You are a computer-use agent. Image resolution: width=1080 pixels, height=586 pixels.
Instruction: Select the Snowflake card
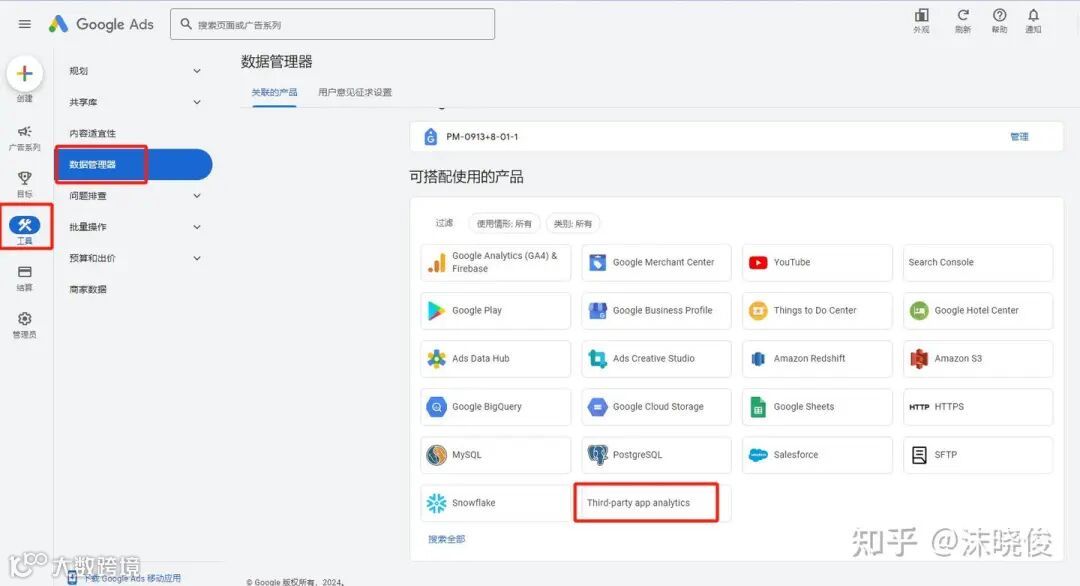click(x=496, y=503)
